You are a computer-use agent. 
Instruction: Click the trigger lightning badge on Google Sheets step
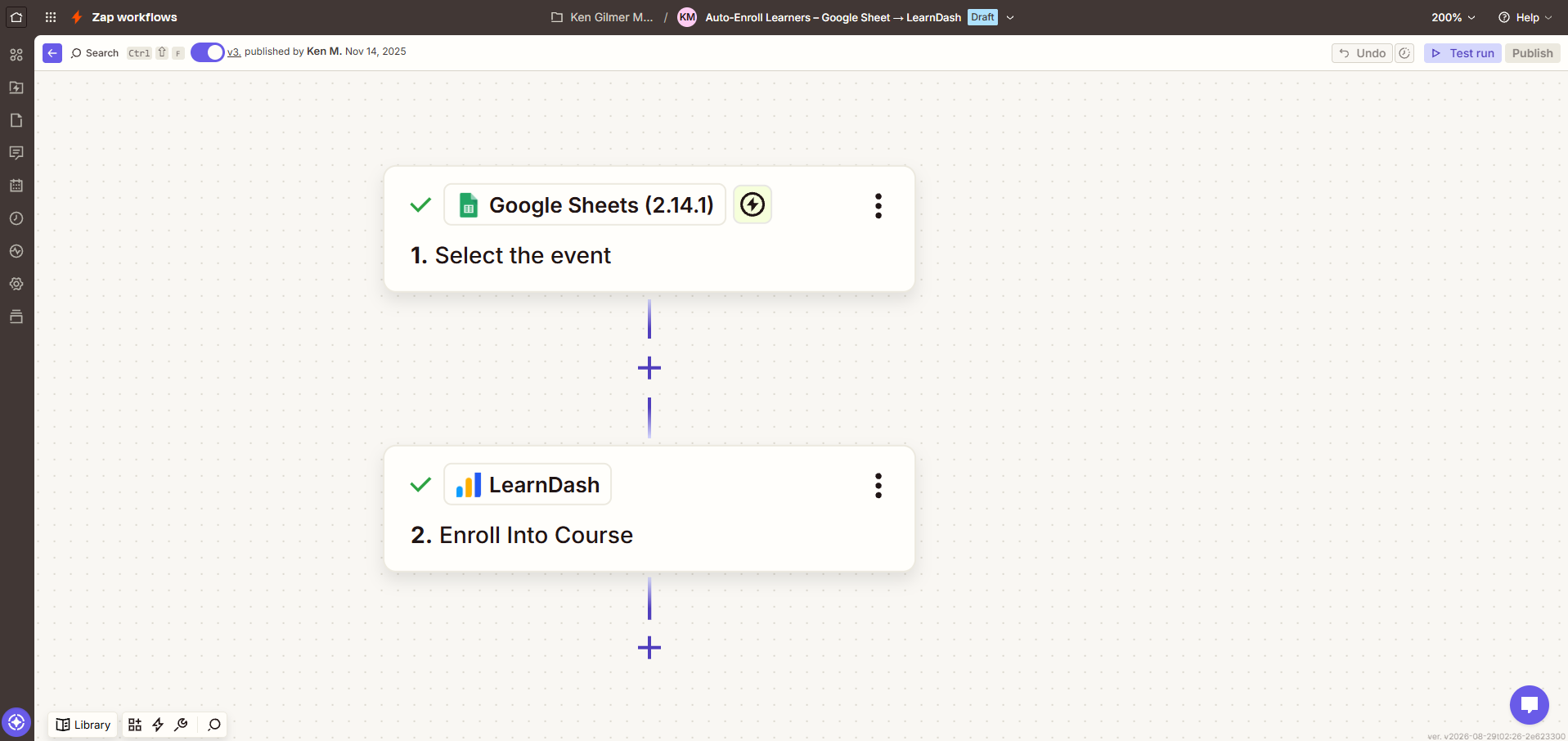[x=753, y=204]
